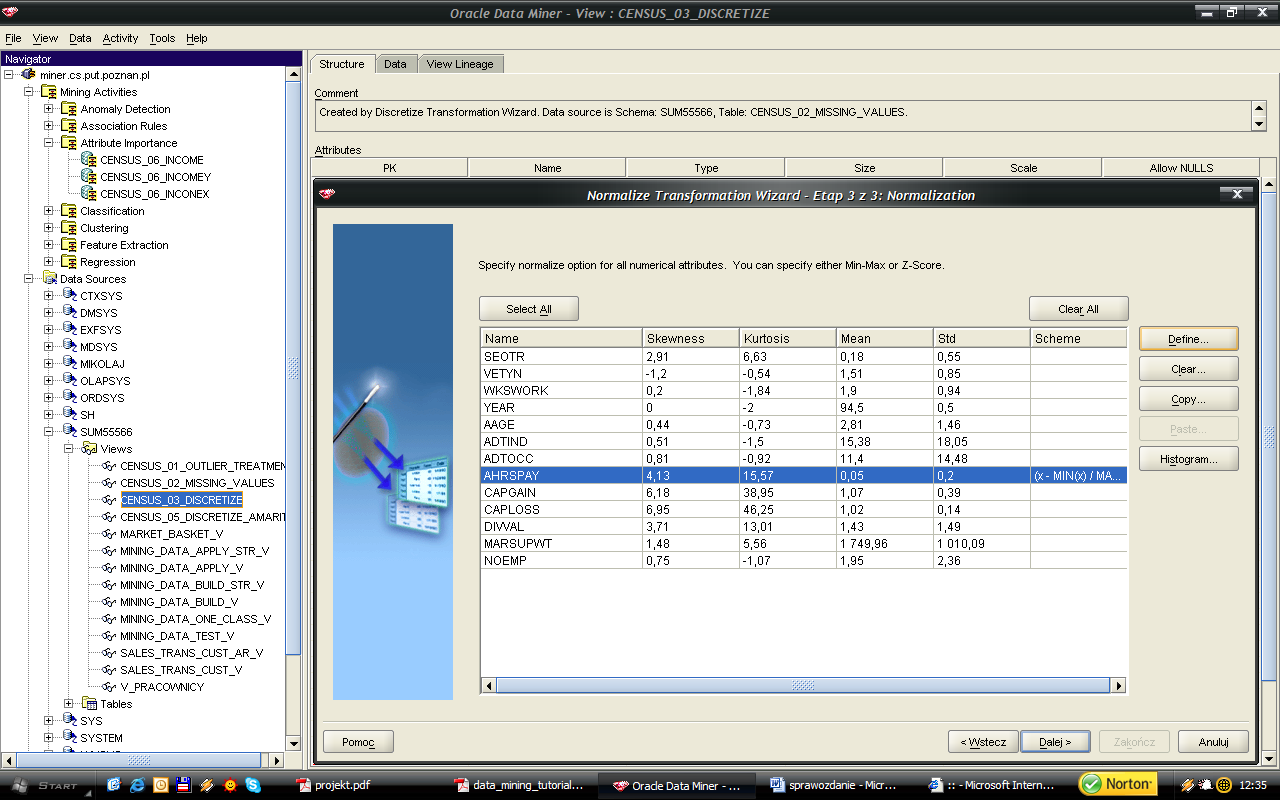Click the Select All button

pyautogui.click(x=529, y=309)
